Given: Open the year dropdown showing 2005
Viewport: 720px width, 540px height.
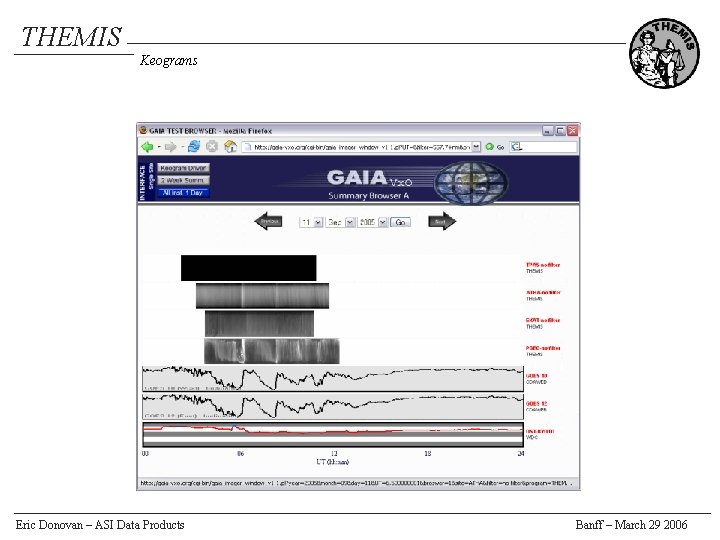Looking at the screenshot, I should click(x=372, y=222).
